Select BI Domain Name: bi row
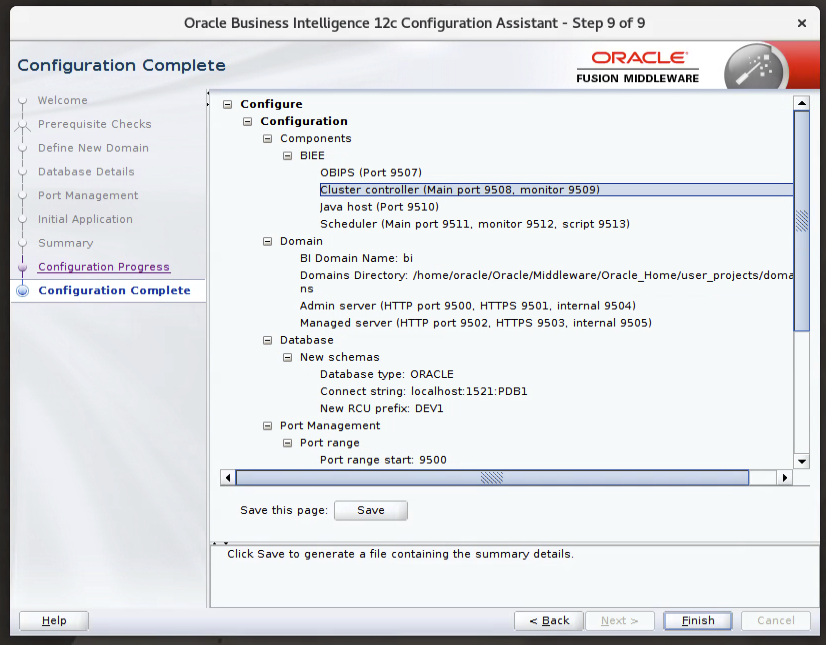Image resolution: width=826 pixels, height=645 pixels. pos(356,258)
